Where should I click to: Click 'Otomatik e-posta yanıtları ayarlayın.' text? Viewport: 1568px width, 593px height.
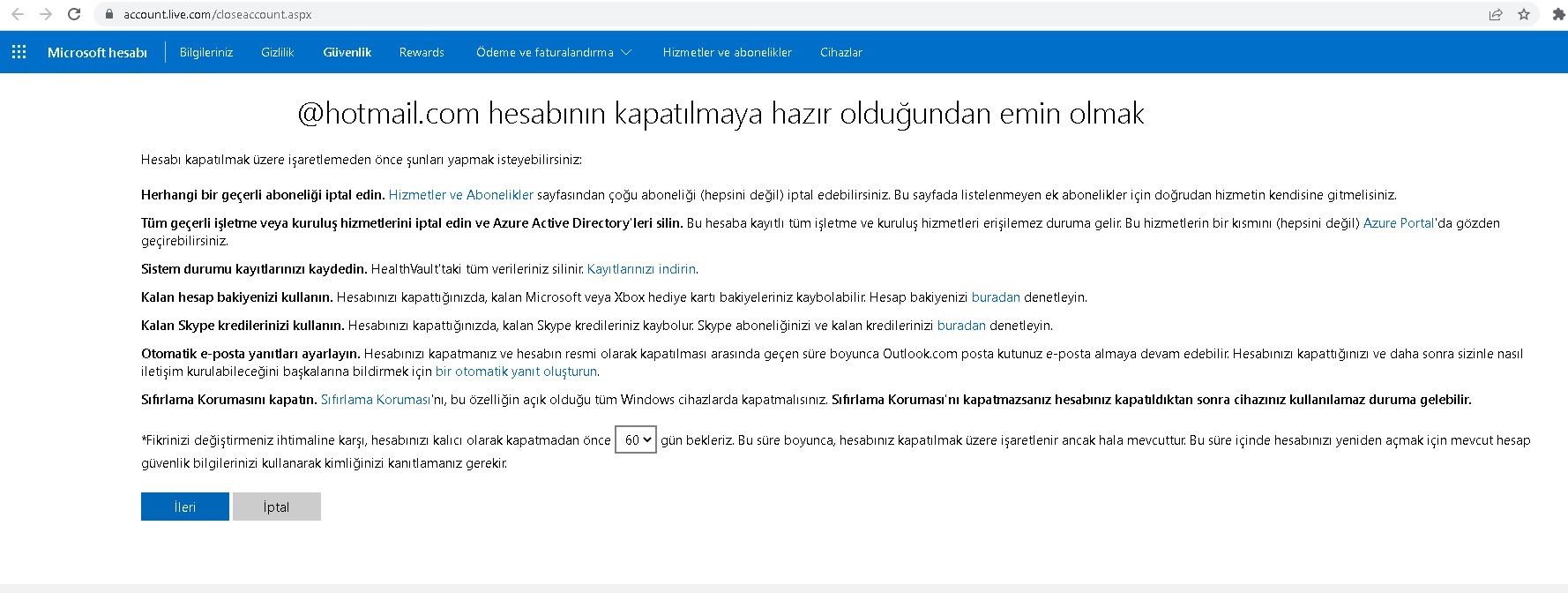click(x=250, y=354)
